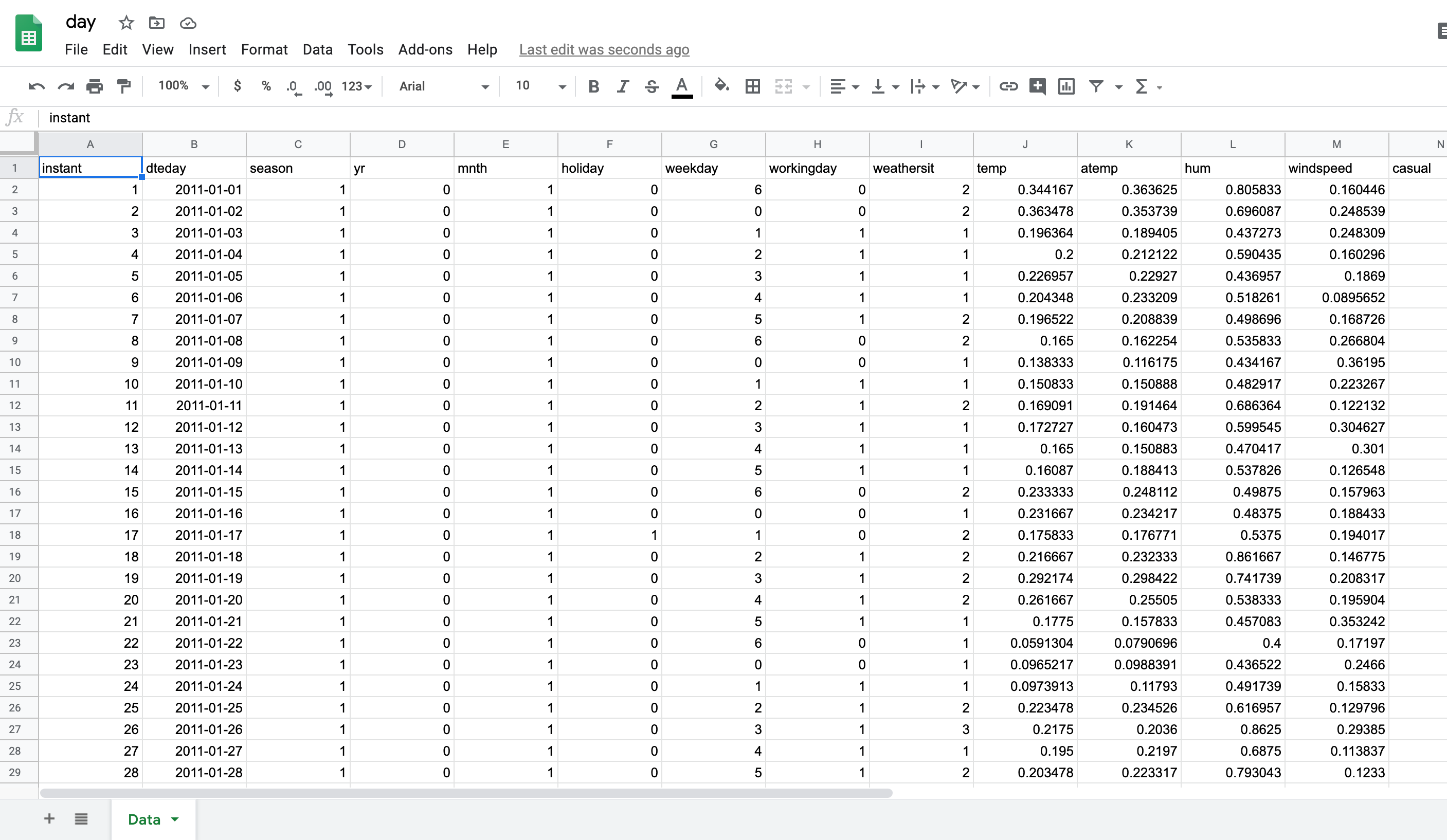Toggle italic formatting

[x=622, y=86]
